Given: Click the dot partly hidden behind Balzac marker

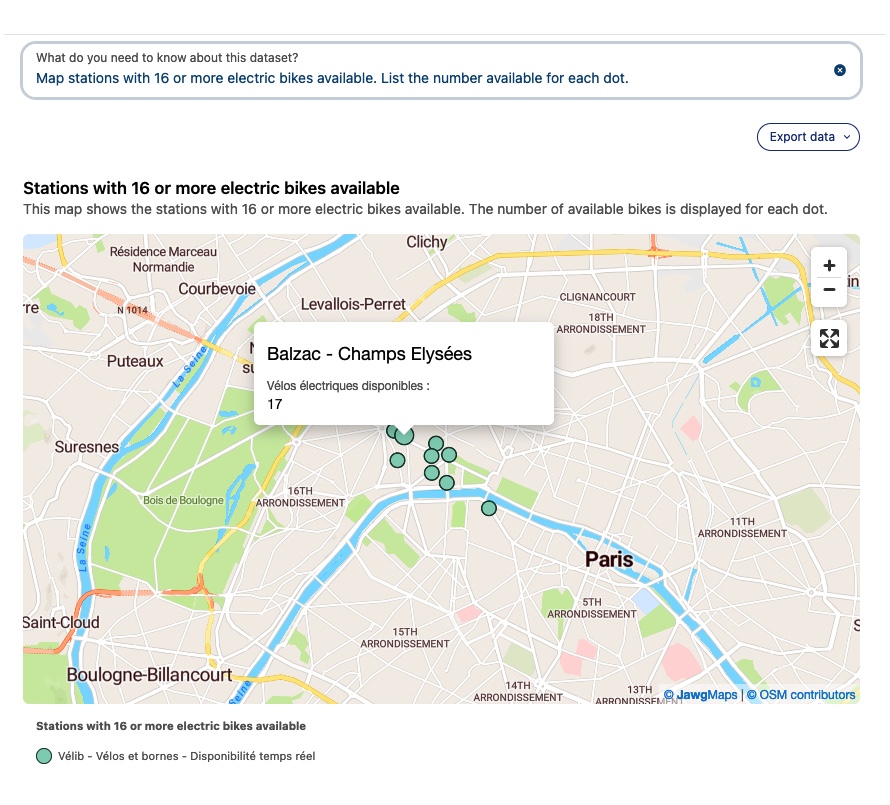Looking at the screenshot, I should [x=392, y=431].
